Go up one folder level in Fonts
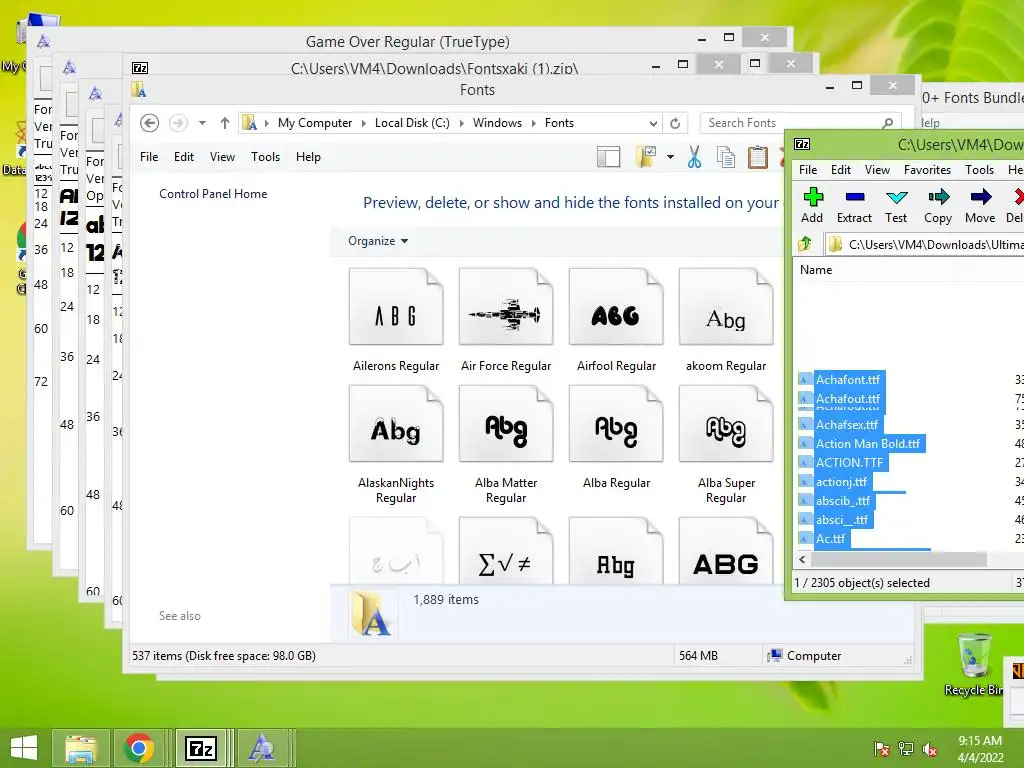This screenshot has width=1024, height=768. tap(225, 123)
